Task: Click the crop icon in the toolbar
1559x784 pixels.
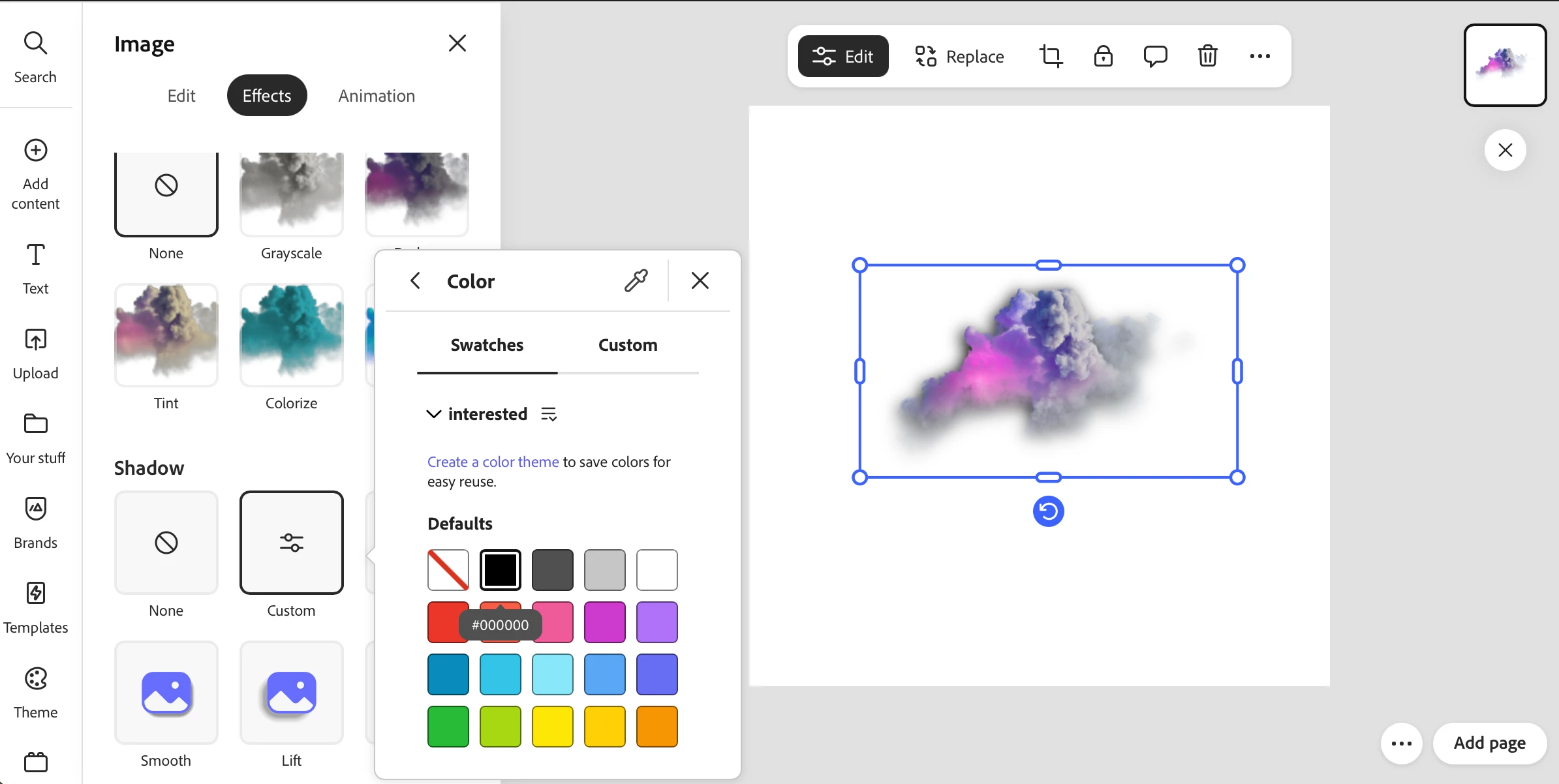Action: coord(1051,56)
